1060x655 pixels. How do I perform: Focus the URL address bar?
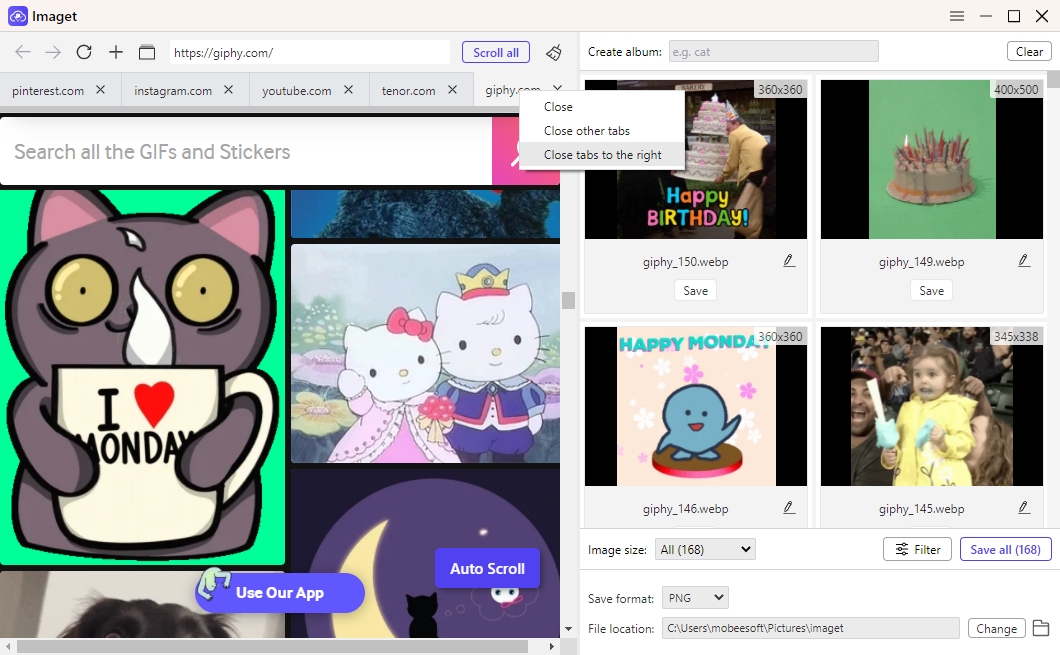point(310,53)
